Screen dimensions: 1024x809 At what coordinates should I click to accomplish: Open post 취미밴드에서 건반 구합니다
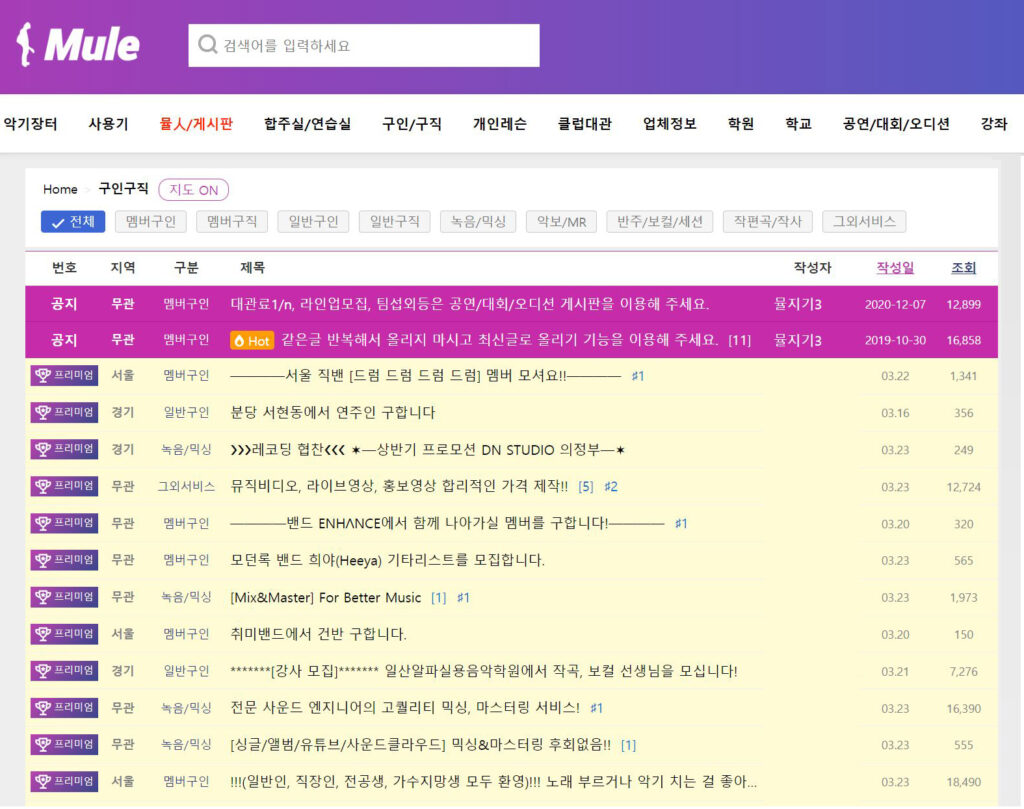click(318, 633)
